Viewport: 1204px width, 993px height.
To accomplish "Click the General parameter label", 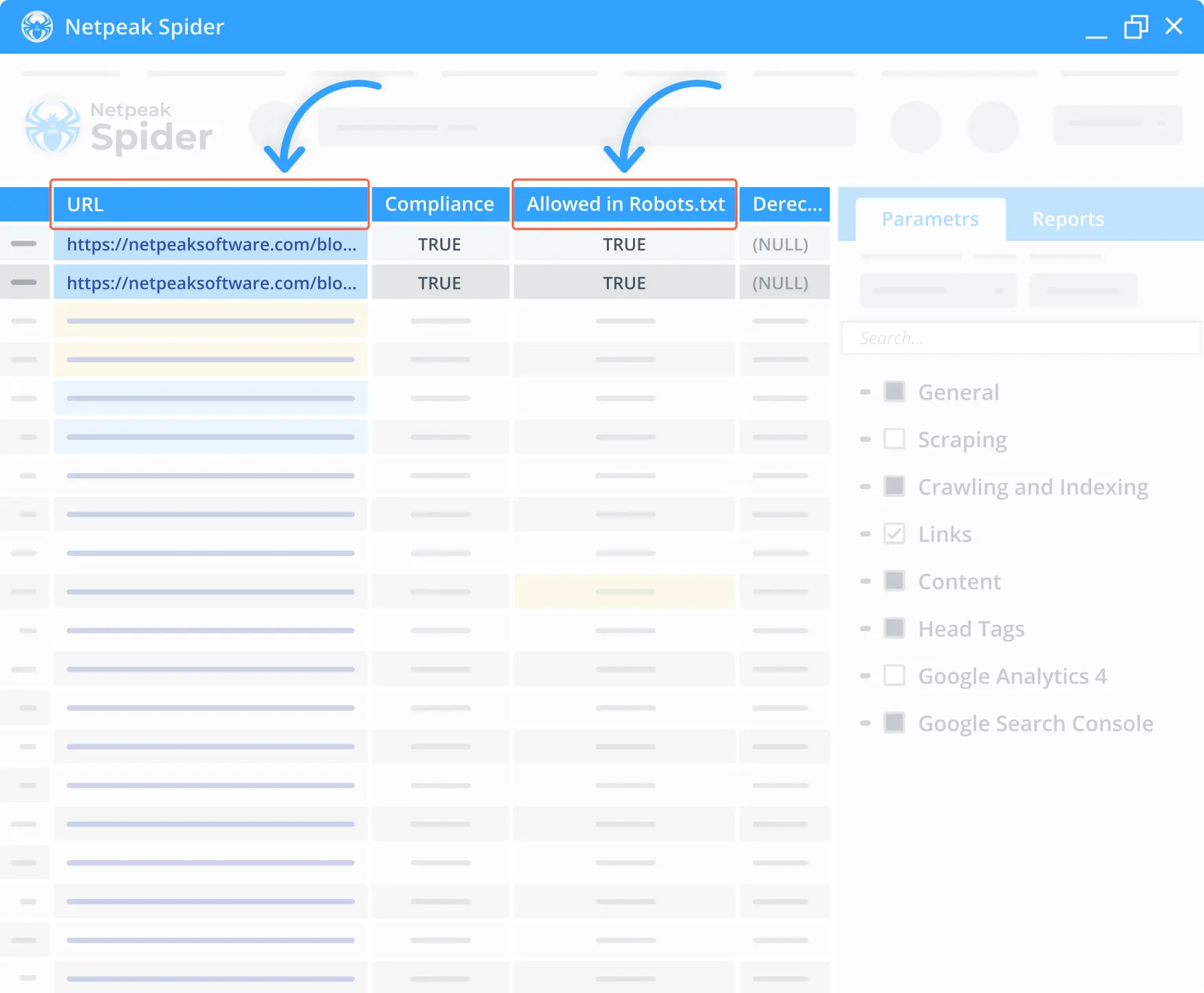I will click(x=958, y=392).
